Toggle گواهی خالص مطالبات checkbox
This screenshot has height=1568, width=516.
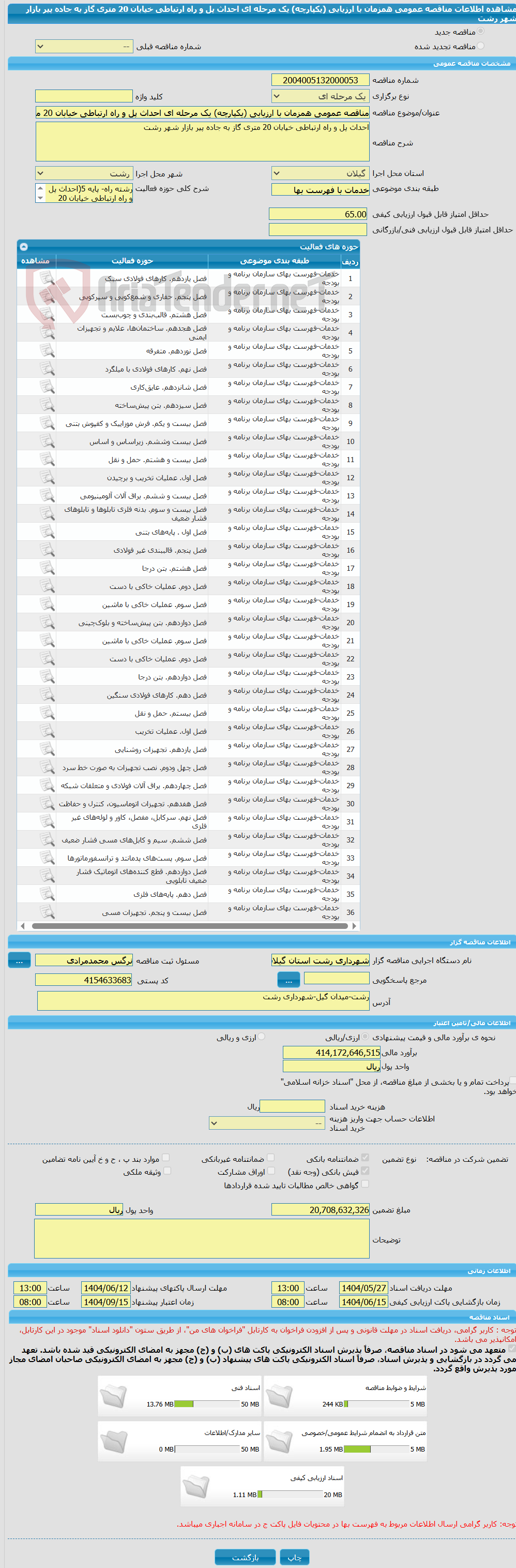365,1184
